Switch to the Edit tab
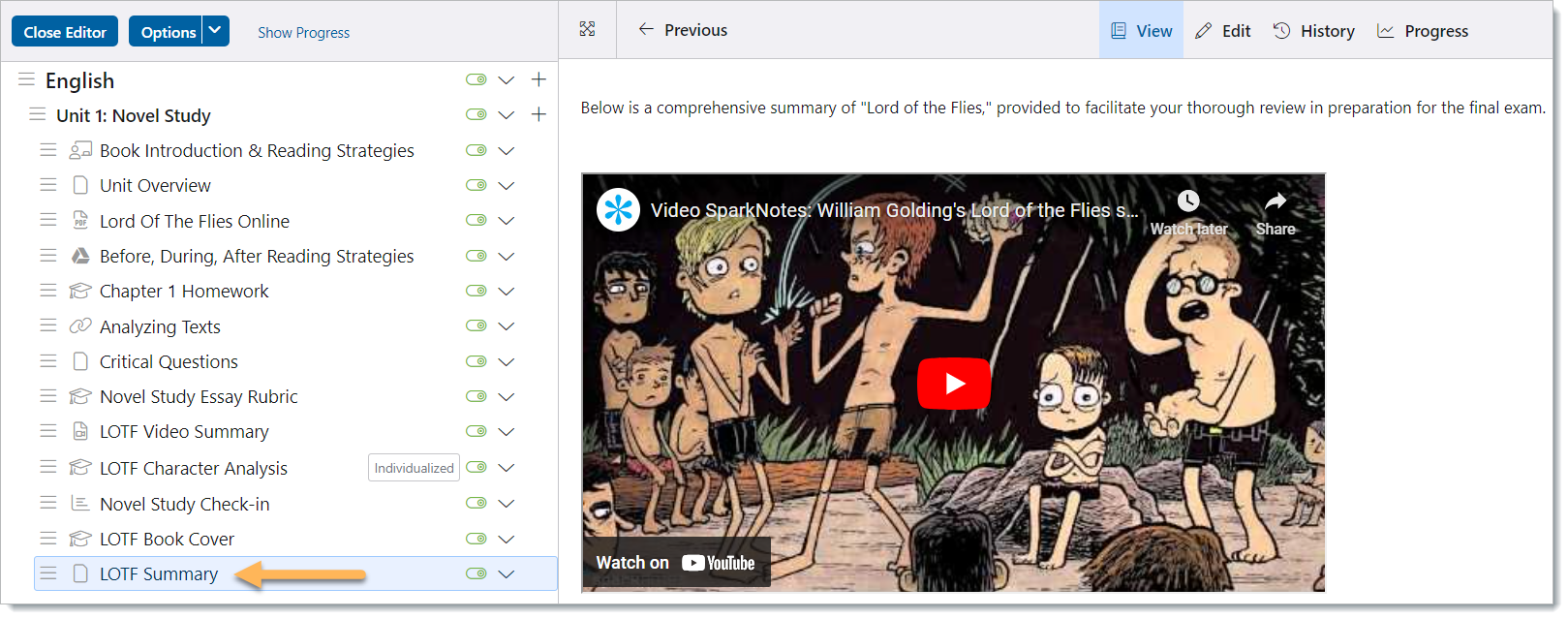The height and width of the screenshot is (619, 1568). (1223, 31)
